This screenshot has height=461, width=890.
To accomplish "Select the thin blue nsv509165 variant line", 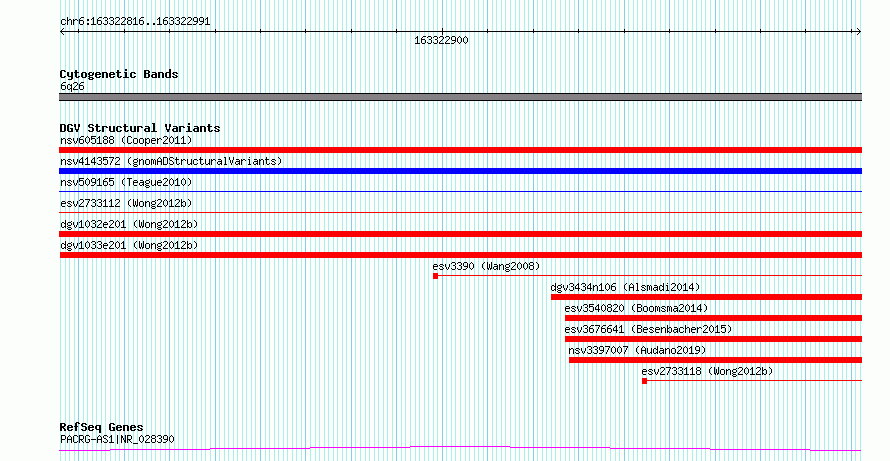I will click(x=461, y=192).
